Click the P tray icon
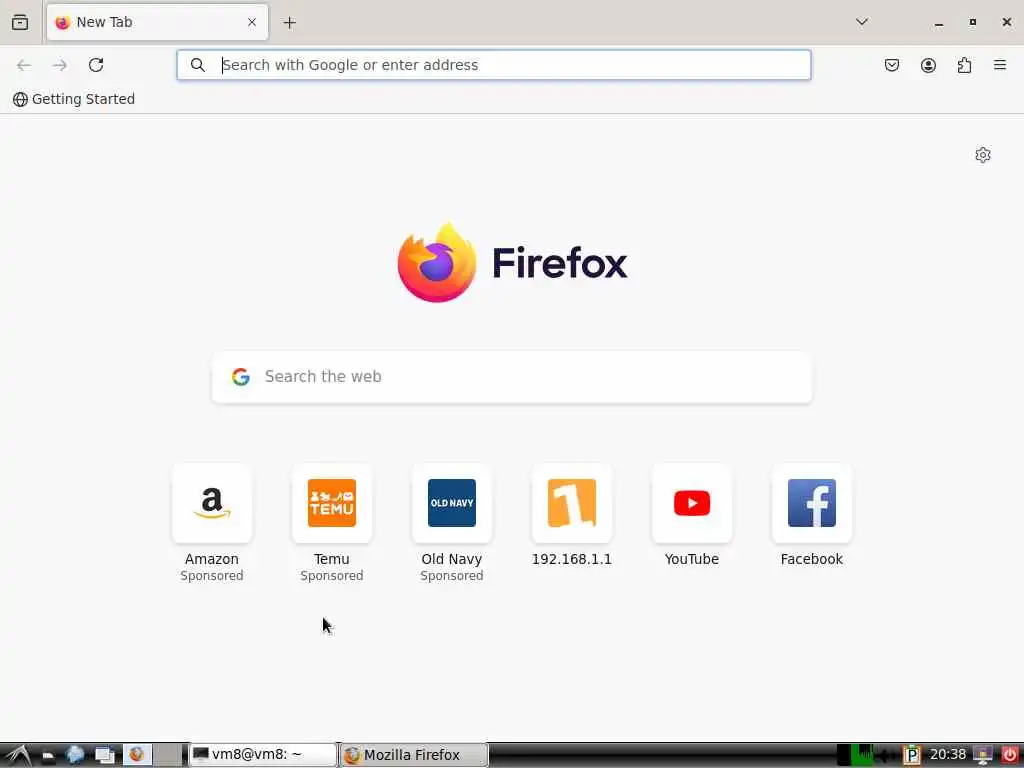1024x768 pixels. click(912, 756)
